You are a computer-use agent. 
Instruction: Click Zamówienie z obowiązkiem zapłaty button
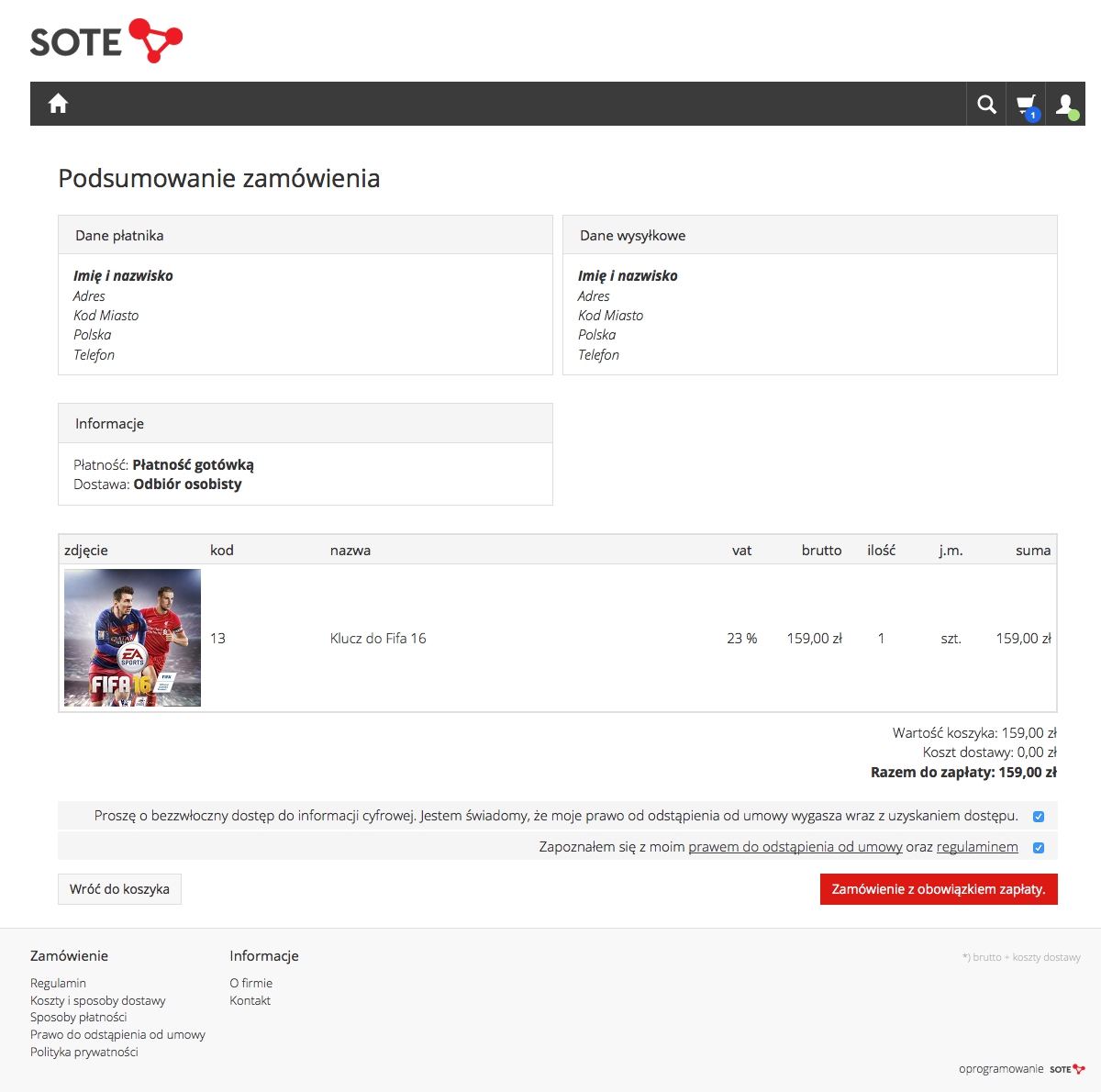tap(938, 889)
